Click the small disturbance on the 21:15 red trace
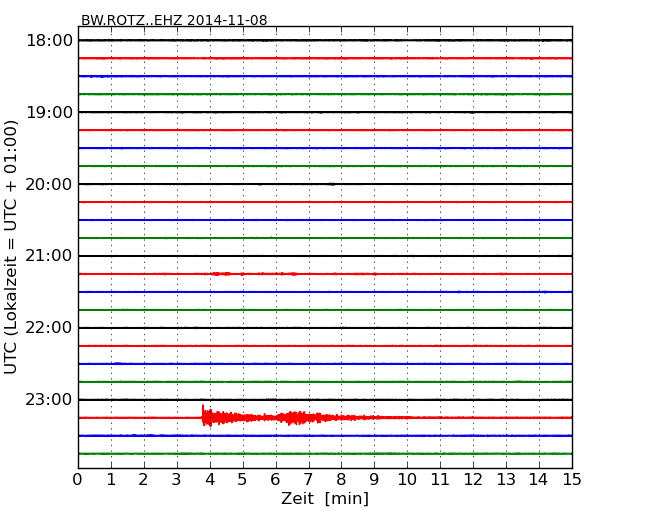This screenshot has width=650, height=520. pyautogui.click(x=255, y=274)
